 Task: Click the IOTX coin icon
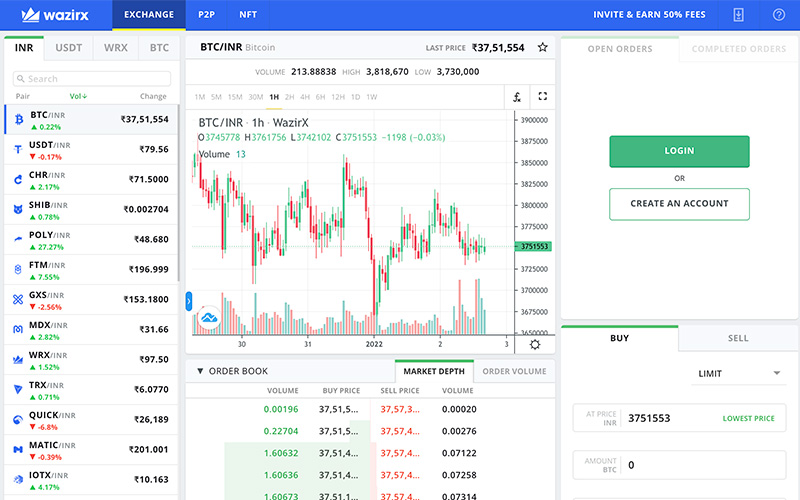pos(18,480)
